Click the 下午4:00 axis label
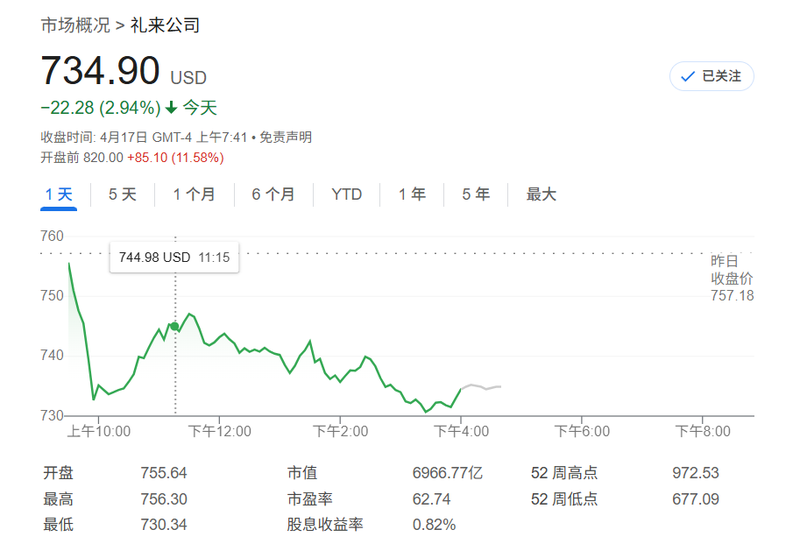 461,432
